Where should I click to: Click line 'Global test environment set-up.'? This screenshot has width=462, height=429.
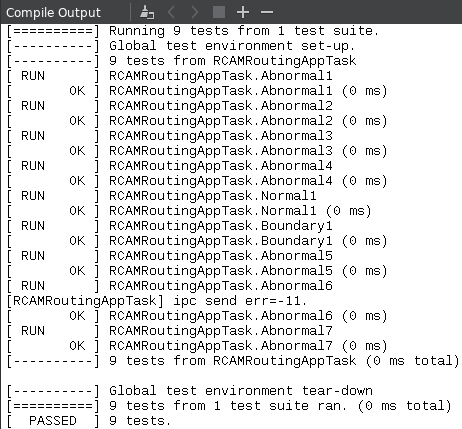point(181,46)
